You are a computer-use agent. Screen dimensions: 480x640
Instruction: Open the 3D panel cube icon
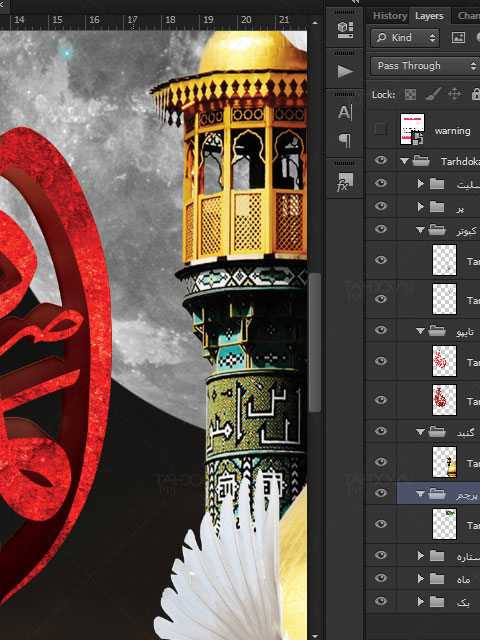345,30
